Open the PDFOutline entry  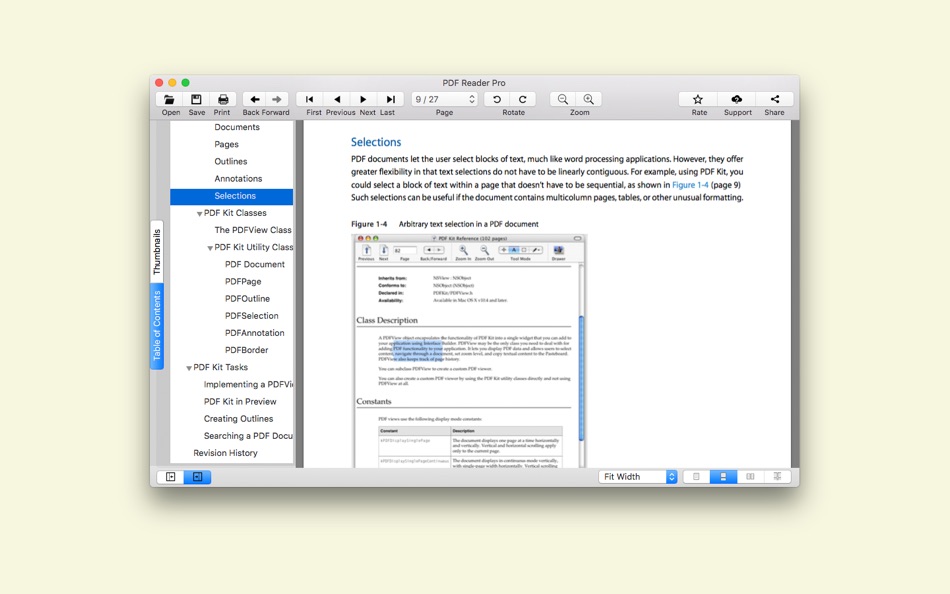tap(247, 299)
